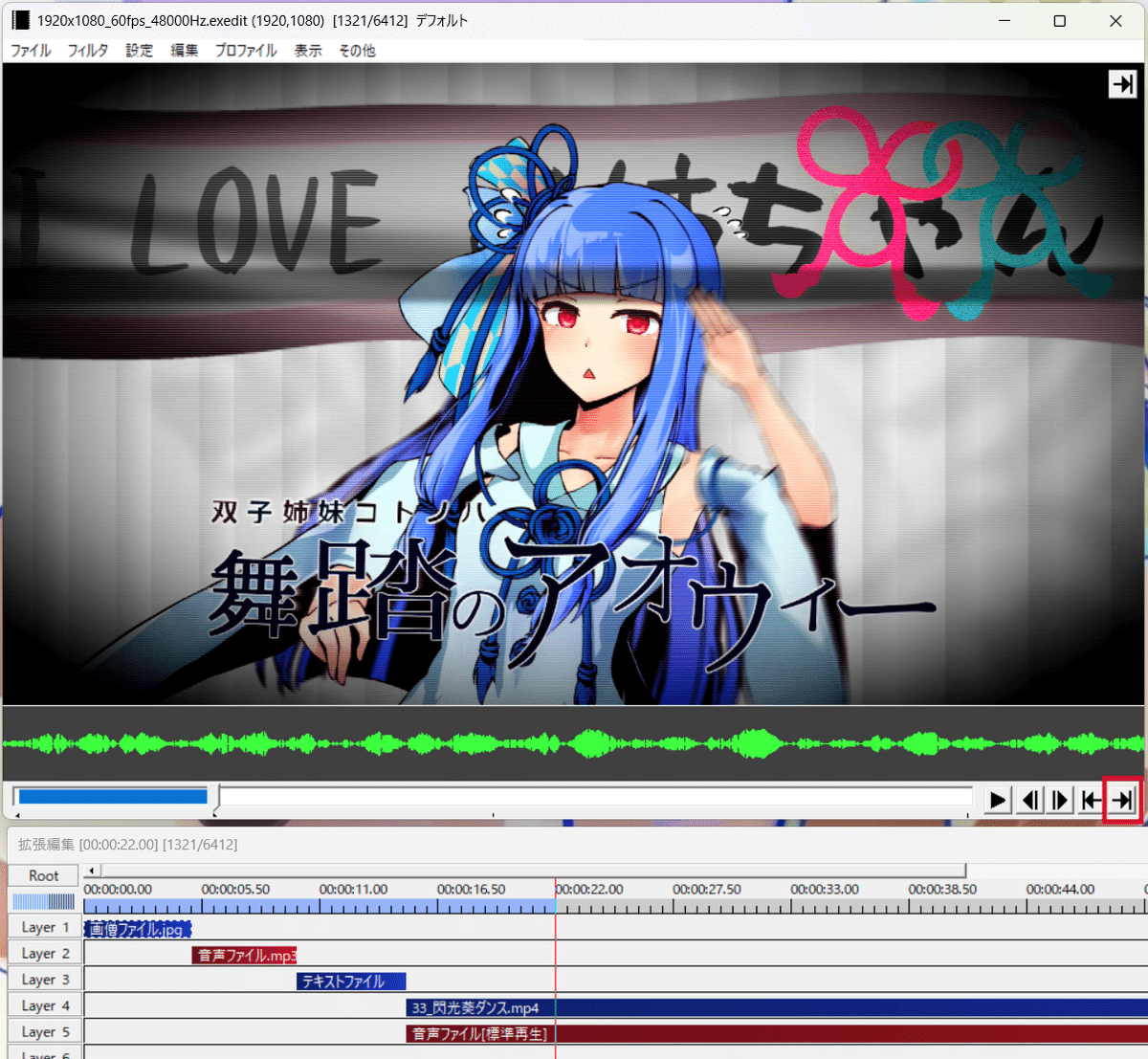Open the その他 menu

click(x=357, y=51)
